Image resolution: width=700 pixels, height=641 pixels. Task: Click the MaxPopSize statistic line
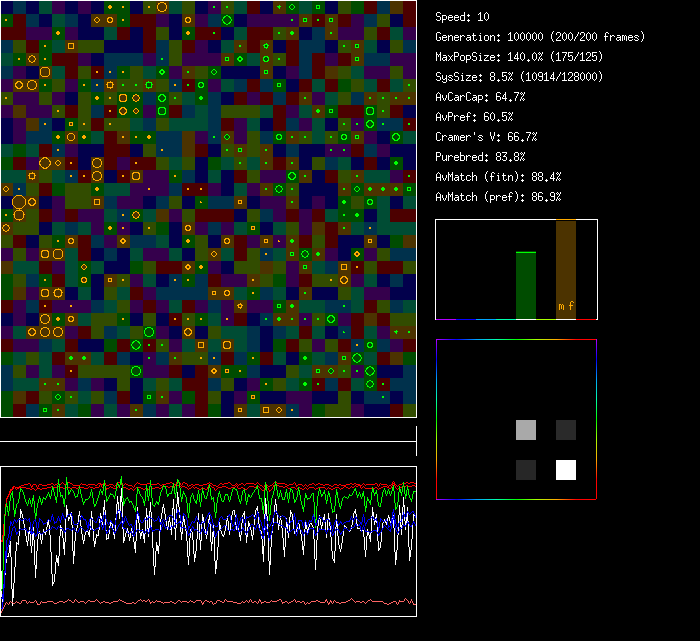(526, 57)
